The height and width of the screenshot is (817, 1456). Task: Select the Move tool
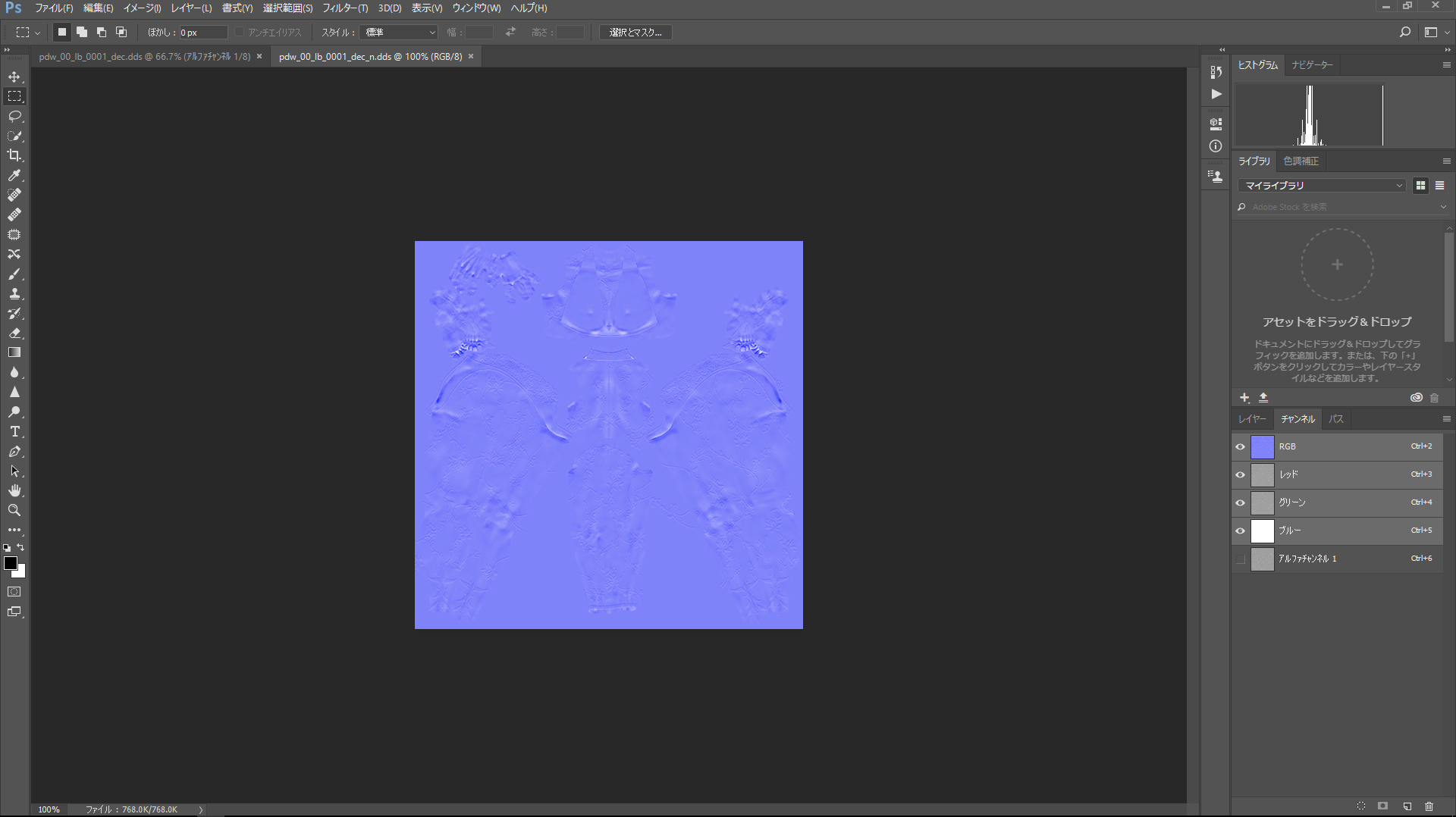tap(14, 77)
